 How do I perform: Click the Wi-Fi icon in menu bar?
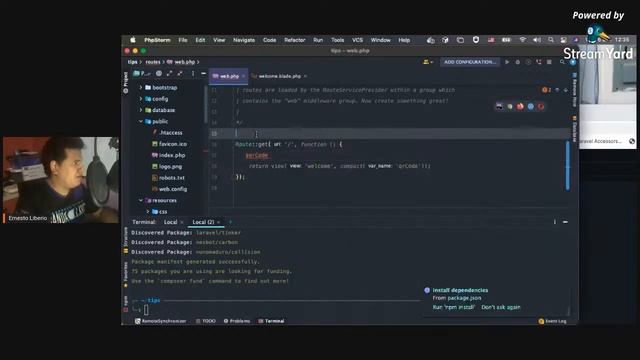(x=522, y=40)
